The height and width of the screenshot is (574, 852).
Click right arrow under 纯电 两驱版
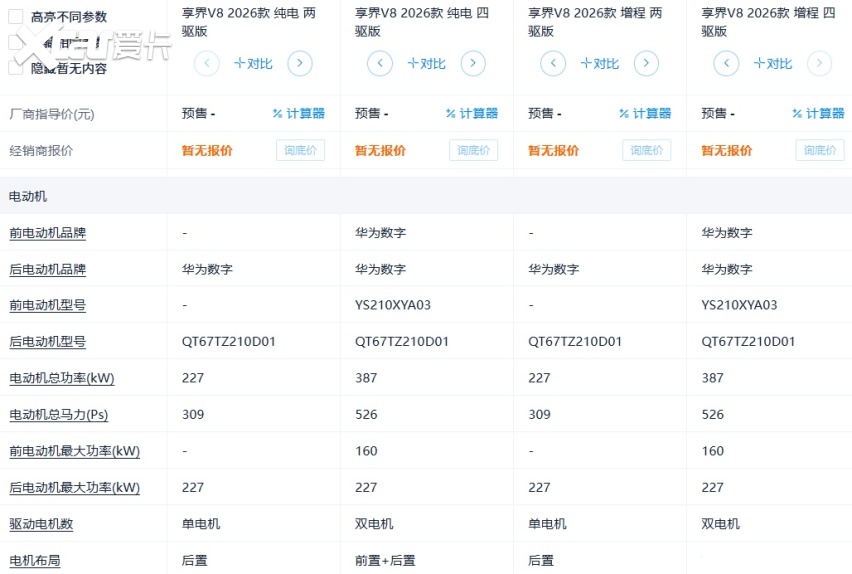click(300, 63)
